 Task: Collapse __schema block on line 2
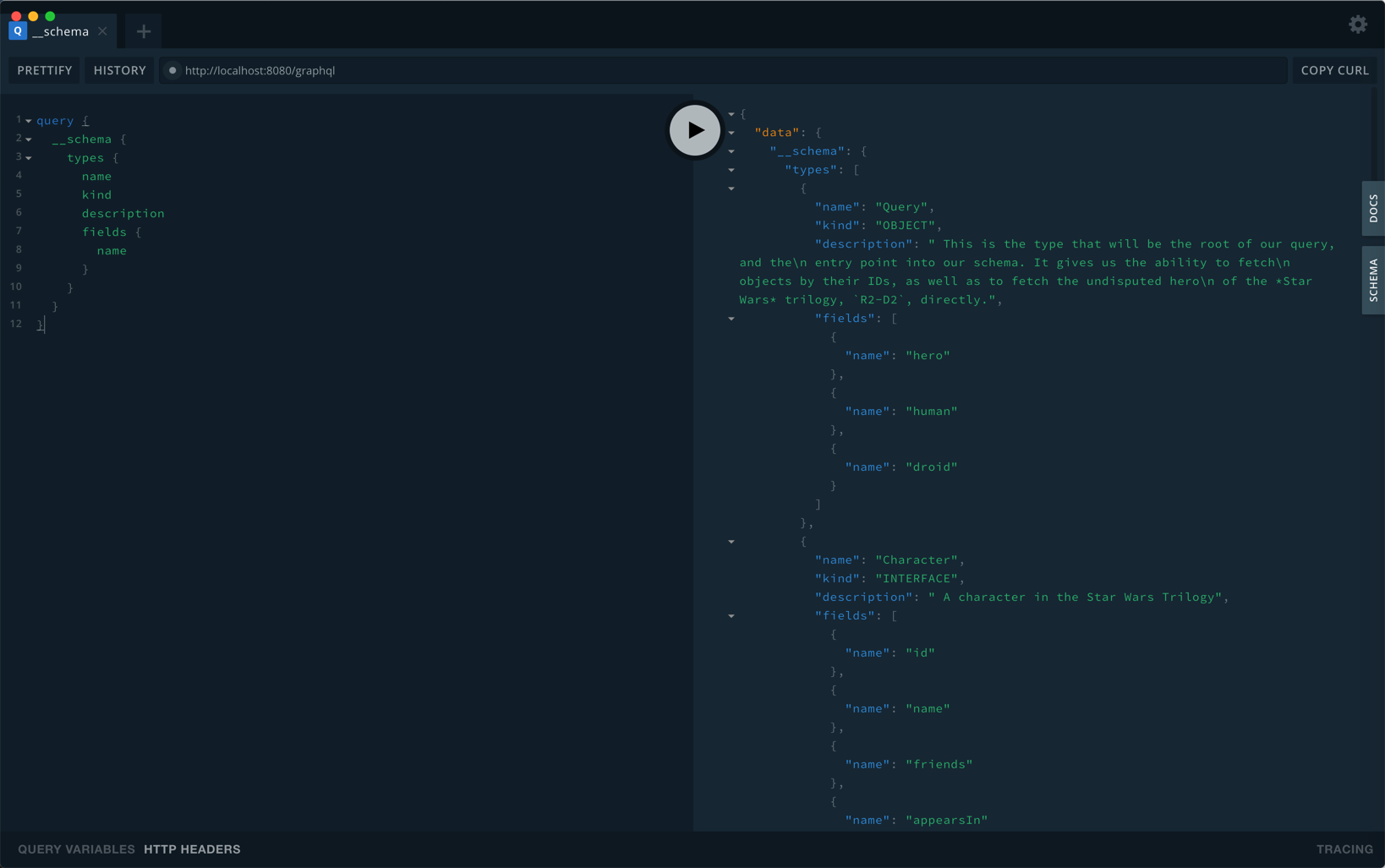click(x=29, y=139)
